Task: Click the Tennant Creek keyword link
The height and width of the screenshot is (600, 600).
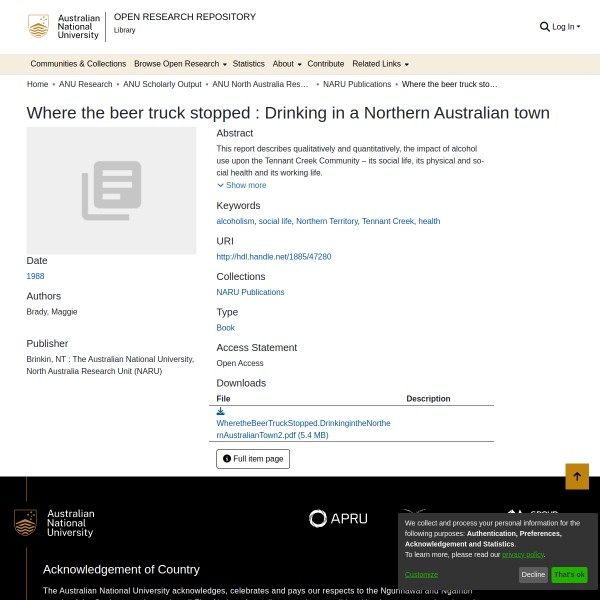Action: 387,221
